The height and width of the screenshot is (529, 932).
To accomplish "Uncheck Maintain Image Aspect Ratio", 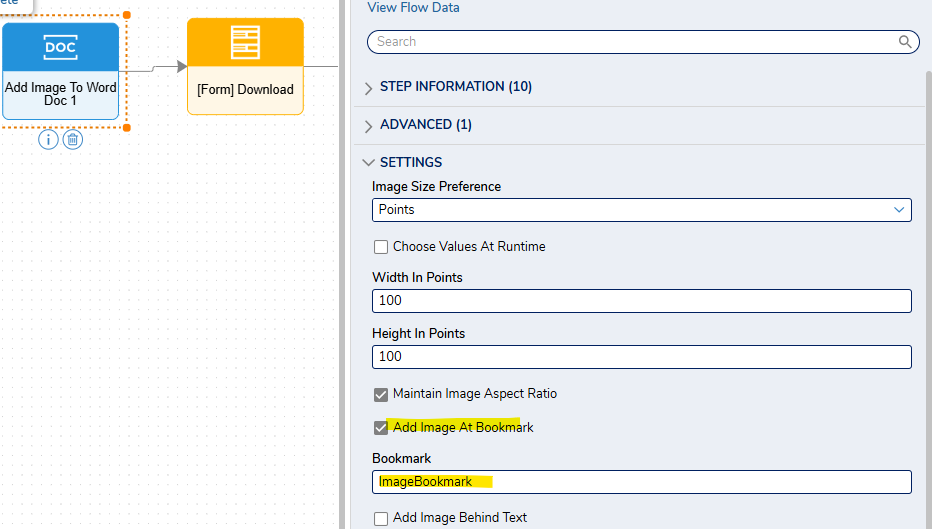I will point(381,394).
